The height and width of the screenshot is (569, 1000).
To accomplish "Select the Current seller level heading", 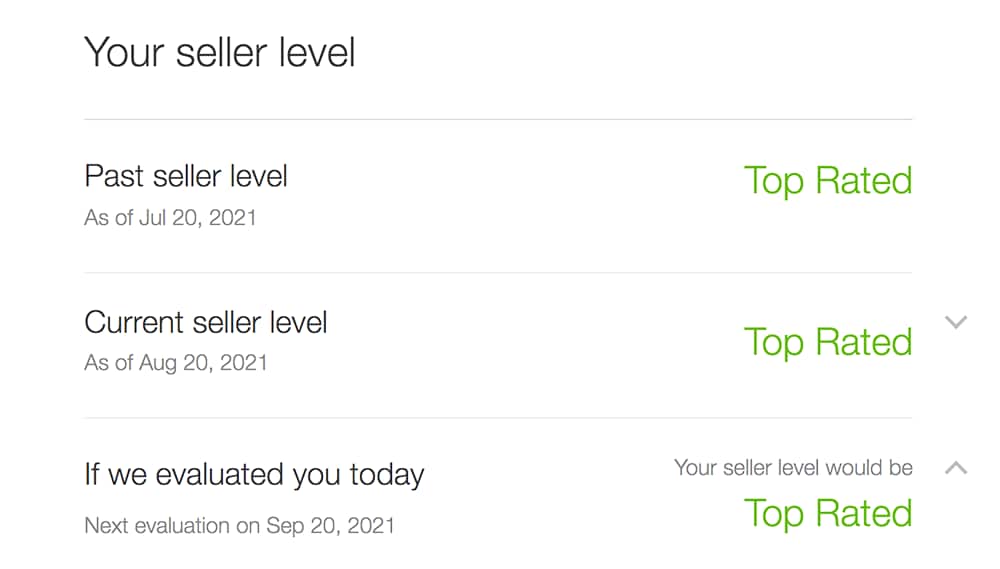I will (x=205, y=322).
